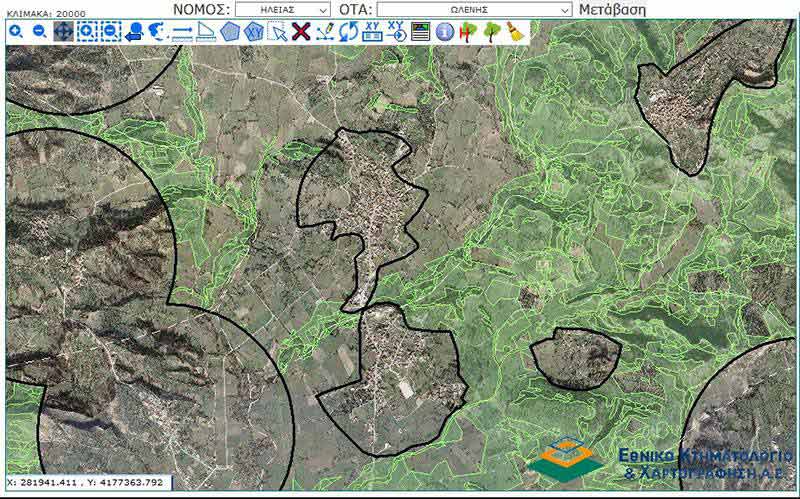Activate the pan map tool
Screen dimensions: 800x499
[63, 32]
